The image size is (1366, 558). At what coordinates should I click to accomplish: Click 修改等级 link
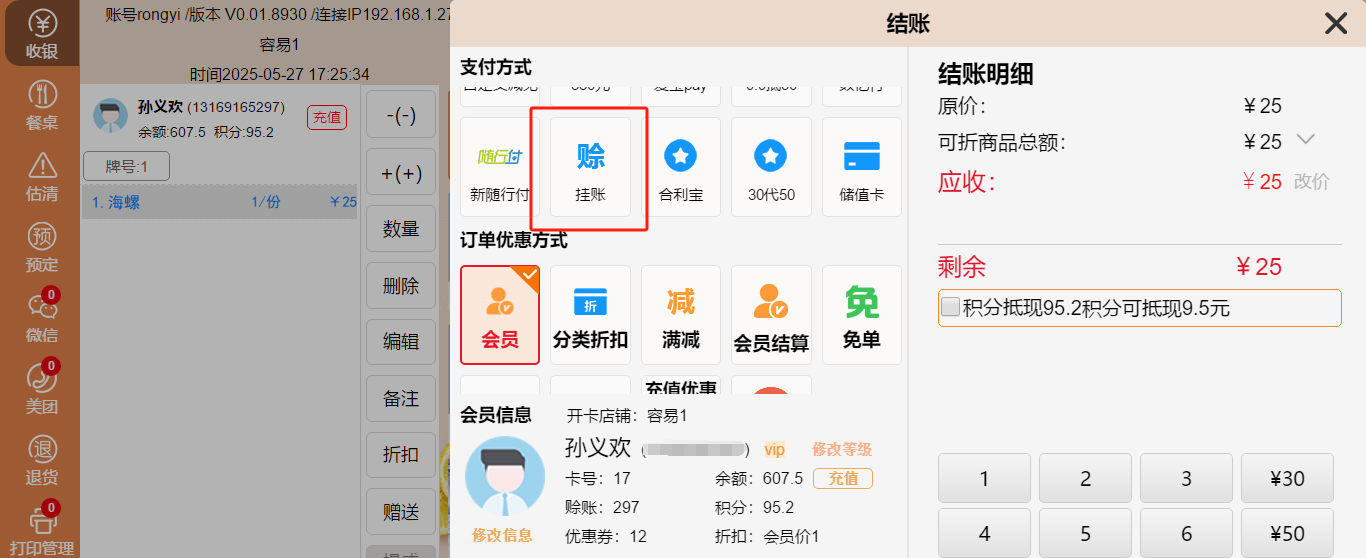point(842,449)
